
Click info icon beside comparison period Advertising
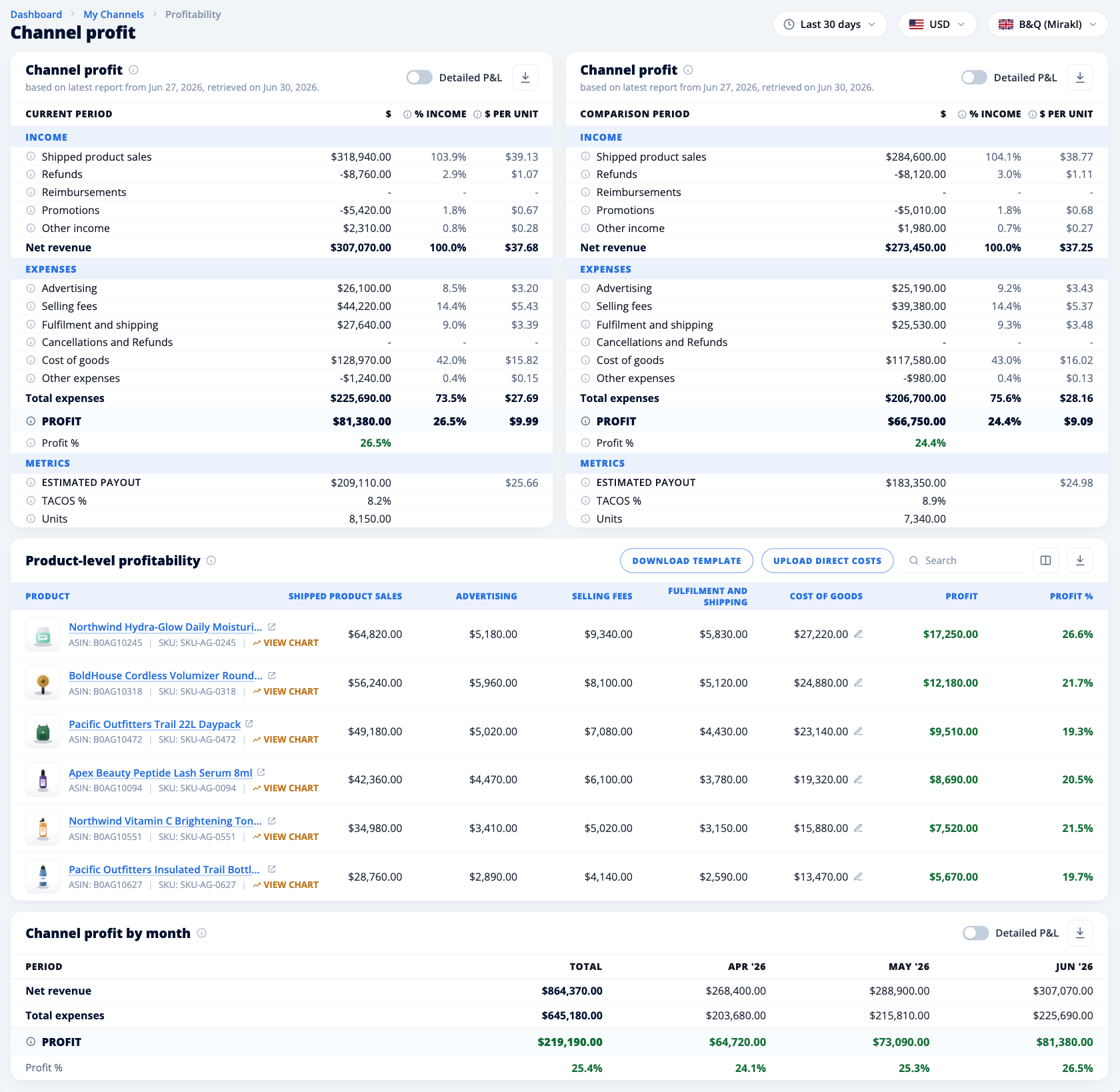click(x=585, y=288)
